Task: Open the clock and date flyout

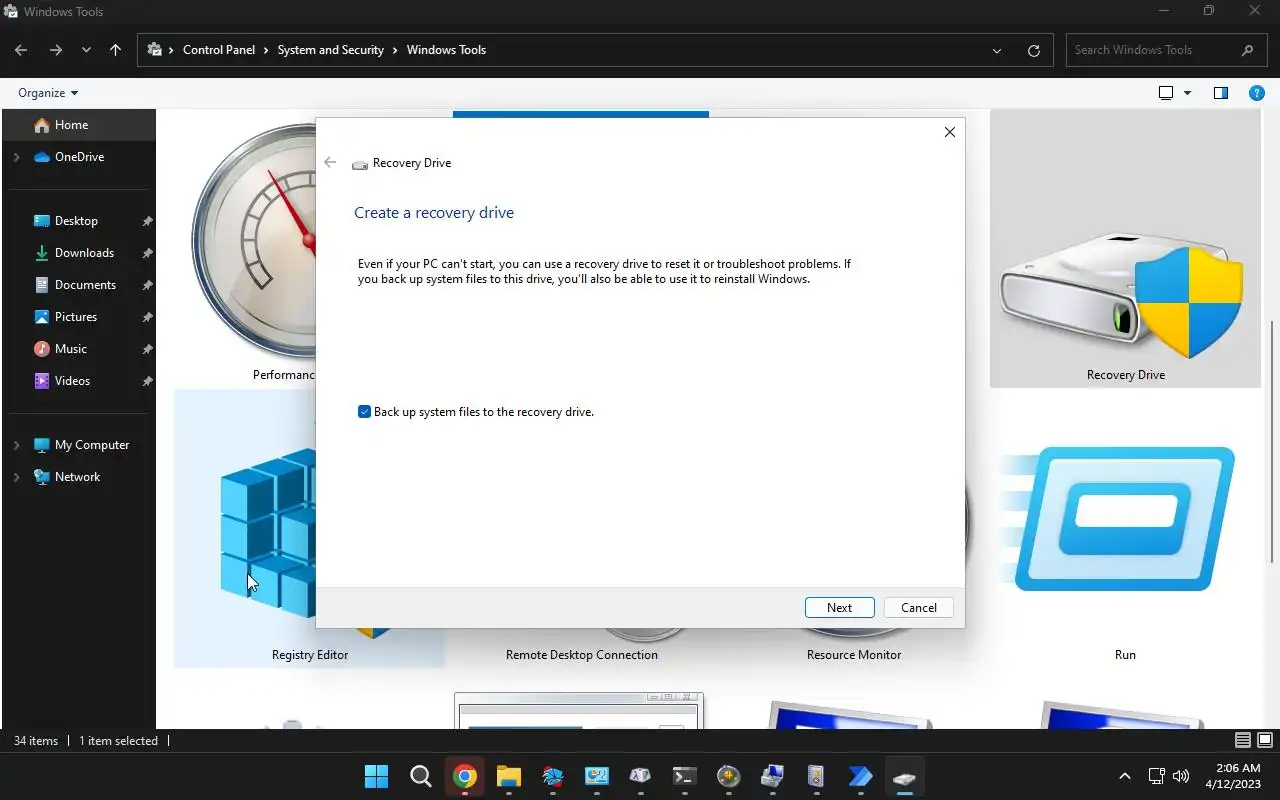Action: [x=1233, y=776]
